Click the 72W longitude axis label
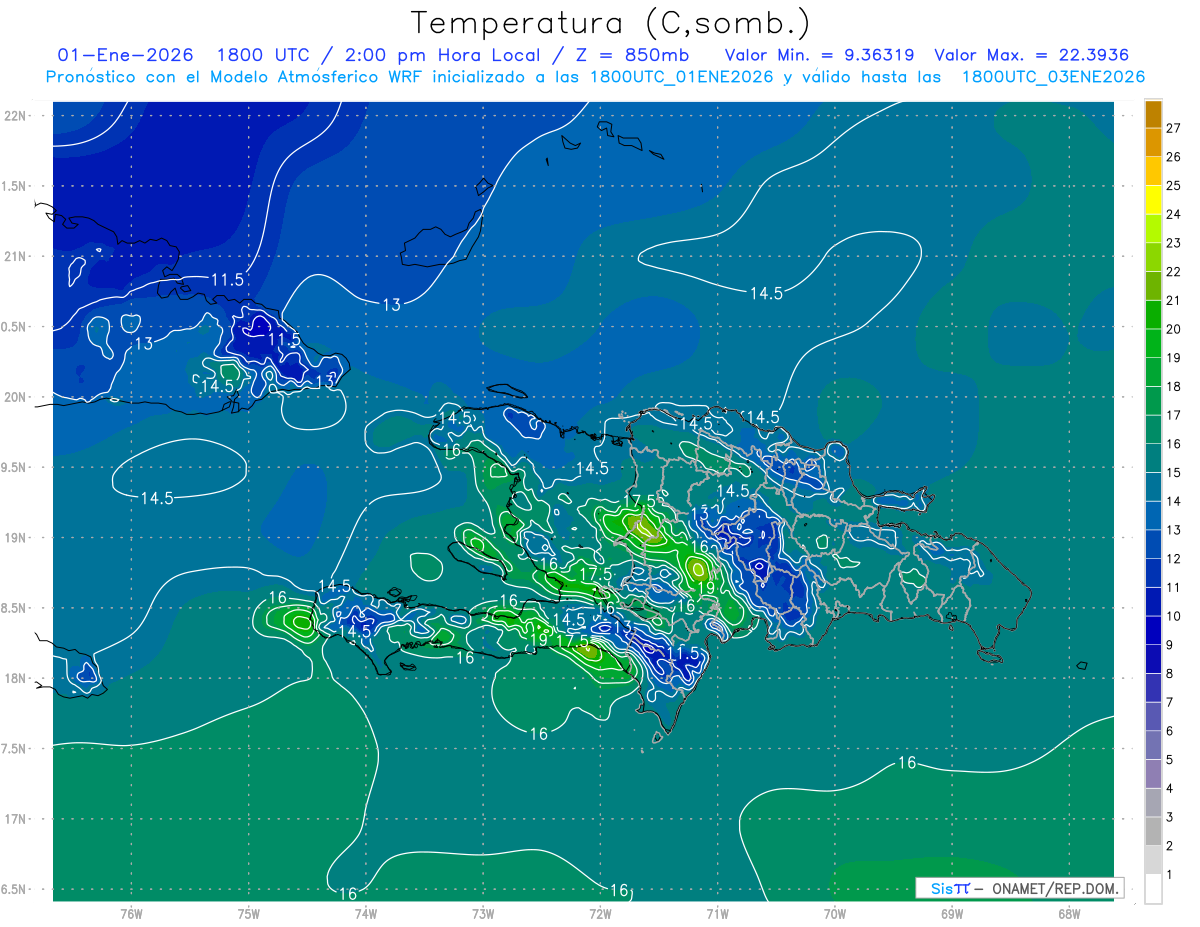The image size is (1200, 927). tap(600, 913)
